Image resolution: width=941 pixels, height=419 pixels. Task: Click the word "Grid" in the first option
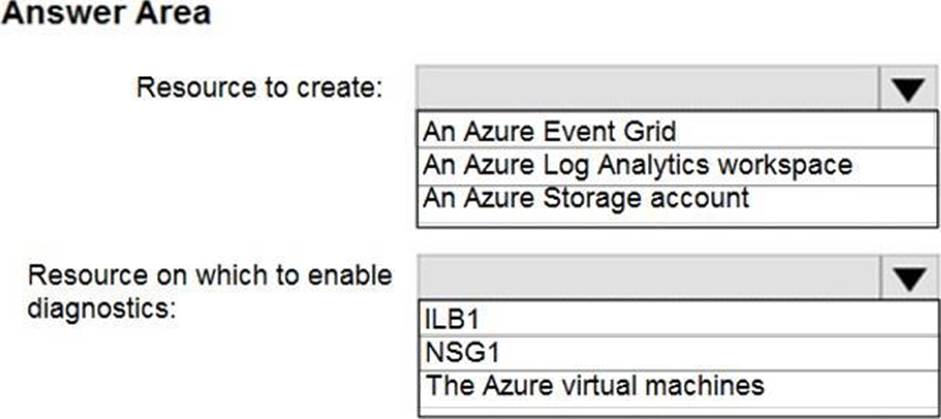click(652, 131)
